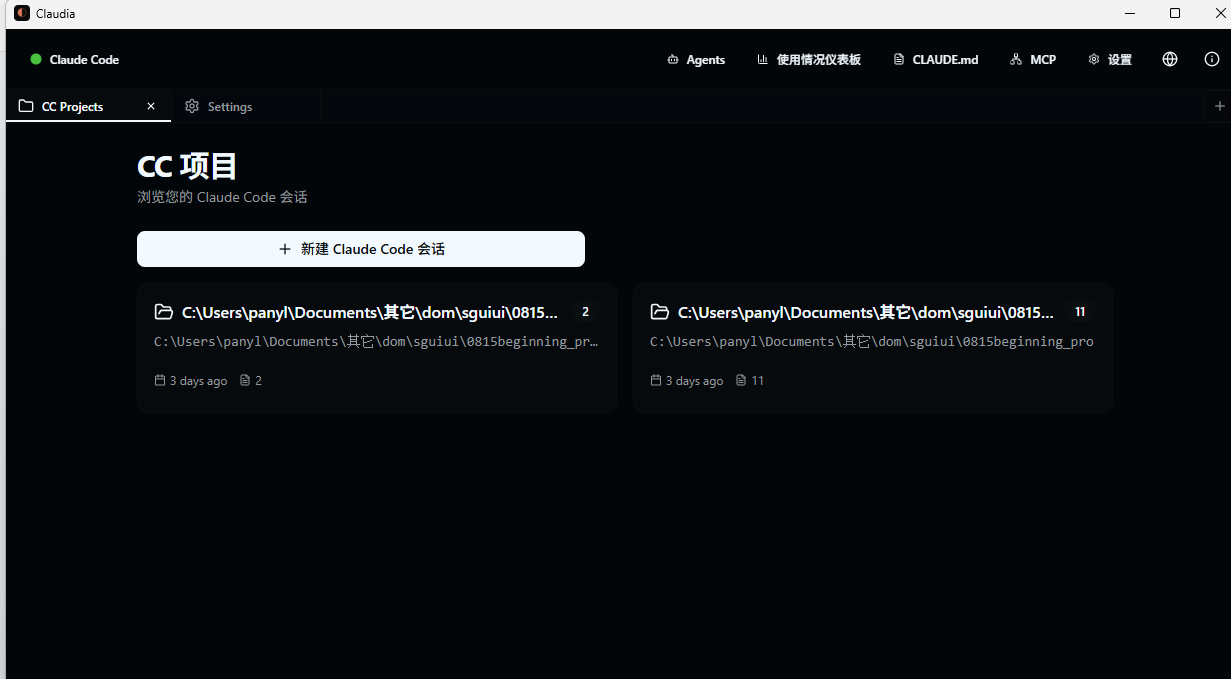Click the Claudia app logo in title bar

pyautogui.click(x=22, y=14)
